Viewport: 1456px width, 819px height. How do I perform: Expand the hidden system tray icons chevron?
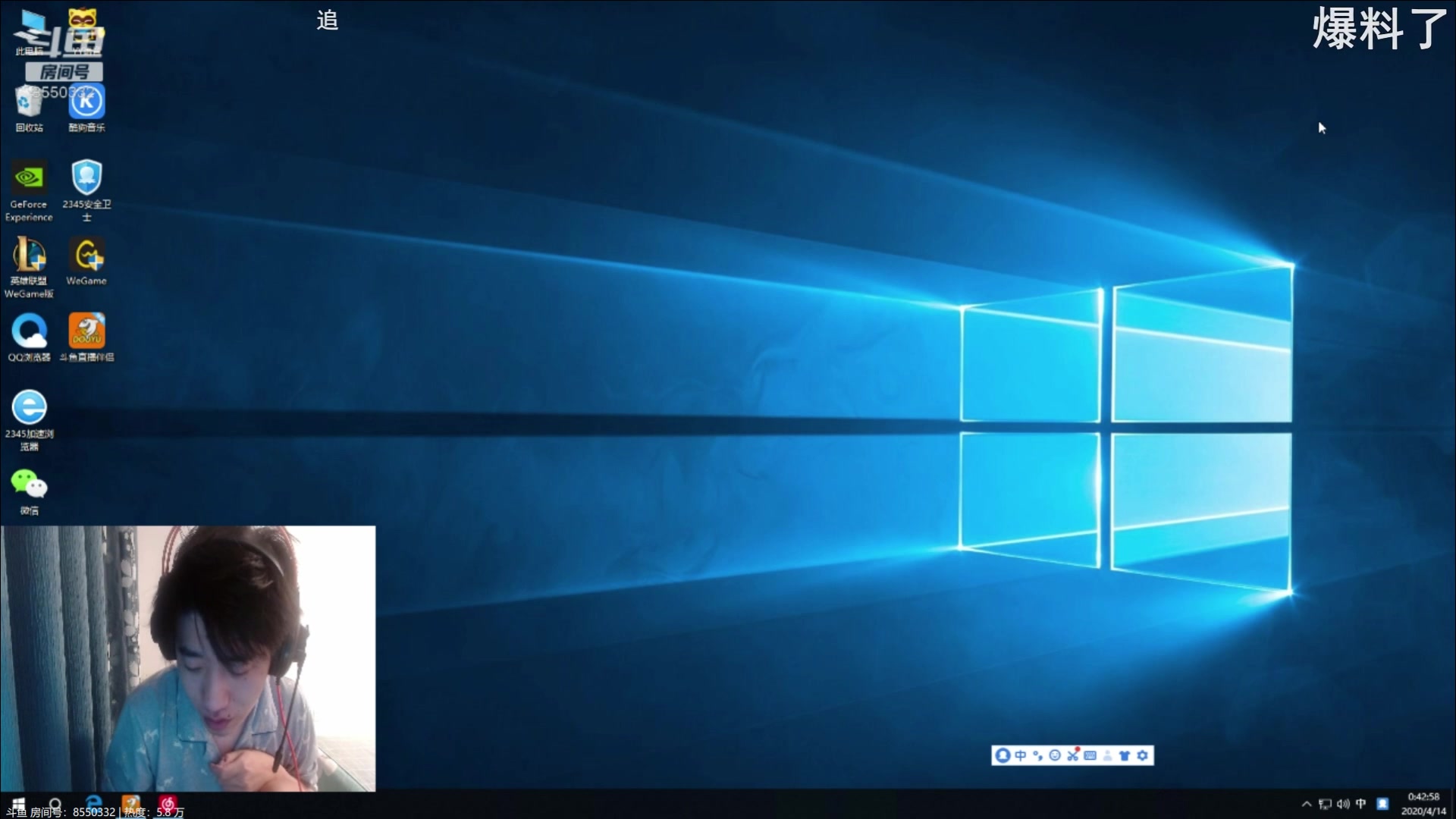(x=1307, y=804)
